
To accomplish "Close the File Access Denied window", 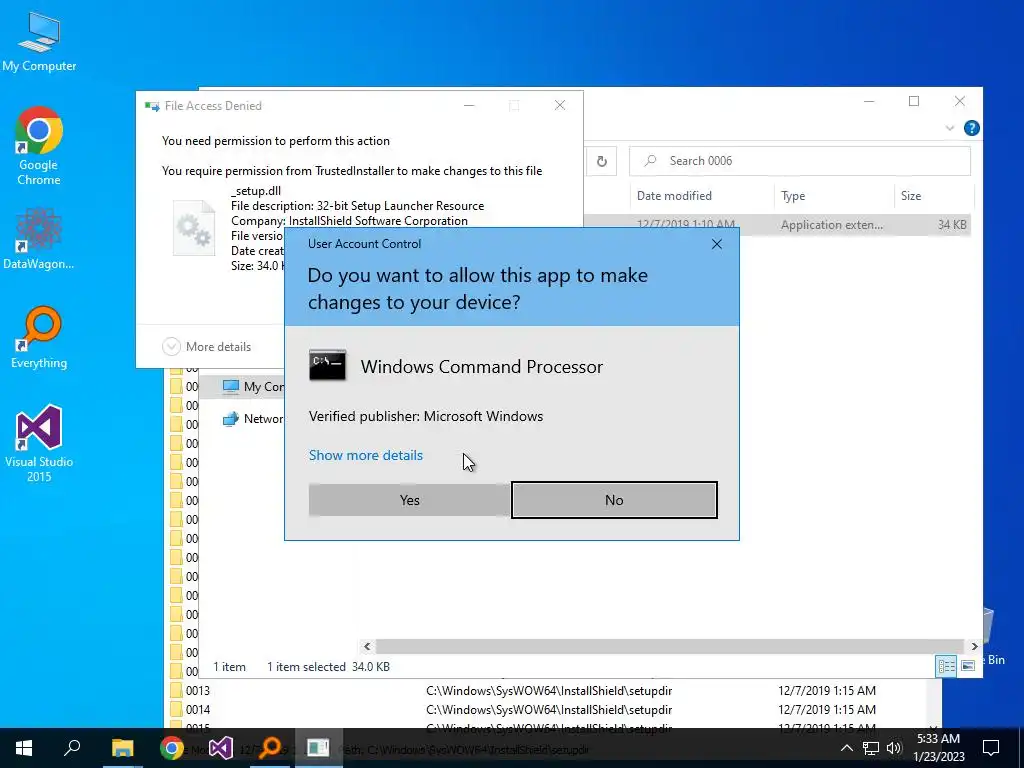I will coord(560,105).
